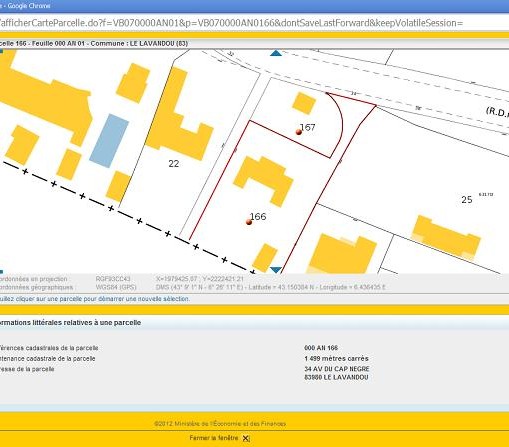509x447 pixels.
Task: Click the small building inside parcel 167
Action: coord(304,103)
